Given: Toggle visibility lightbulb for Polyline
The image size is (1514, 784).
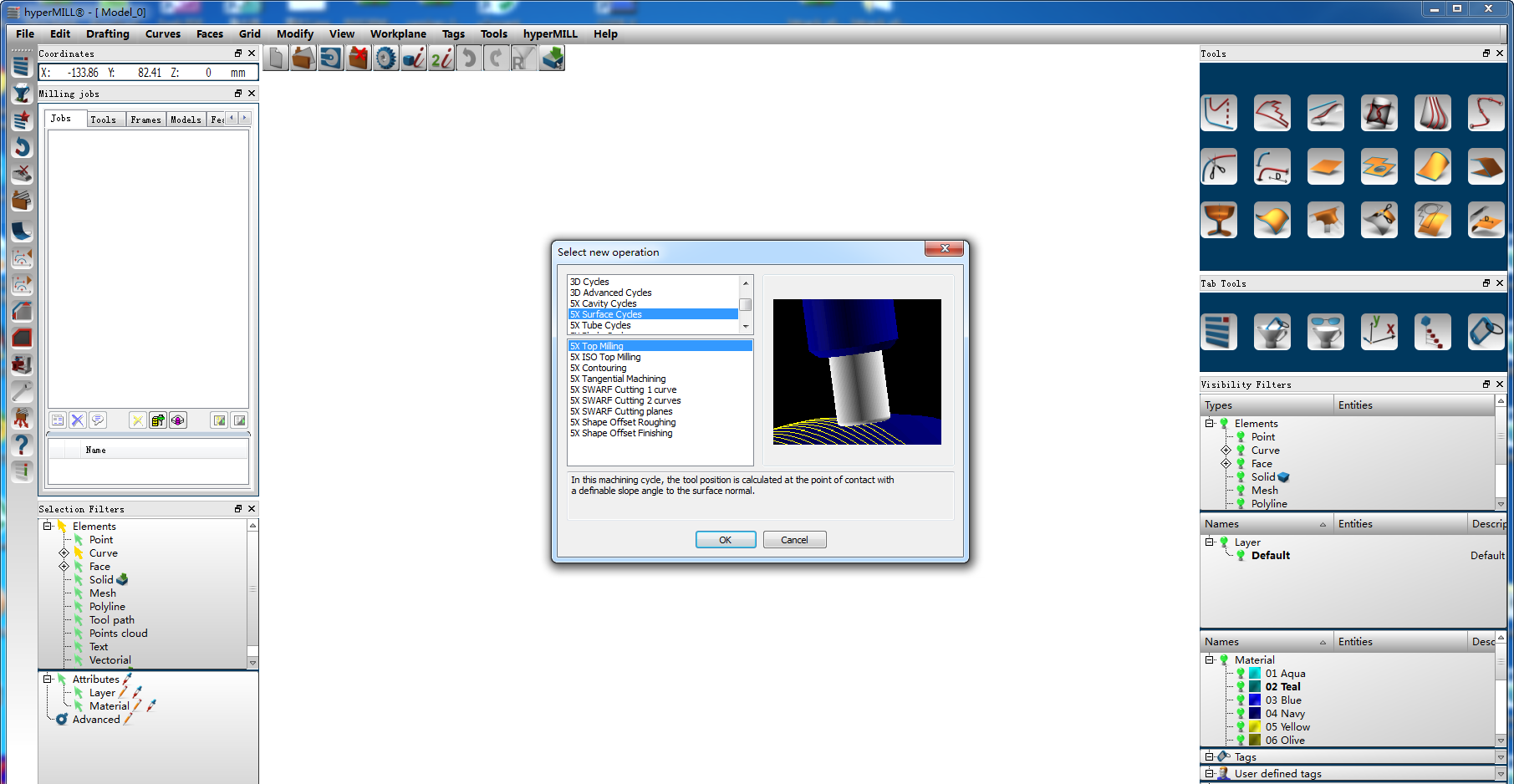Looking at the screenshot, I should [1241, 504].
